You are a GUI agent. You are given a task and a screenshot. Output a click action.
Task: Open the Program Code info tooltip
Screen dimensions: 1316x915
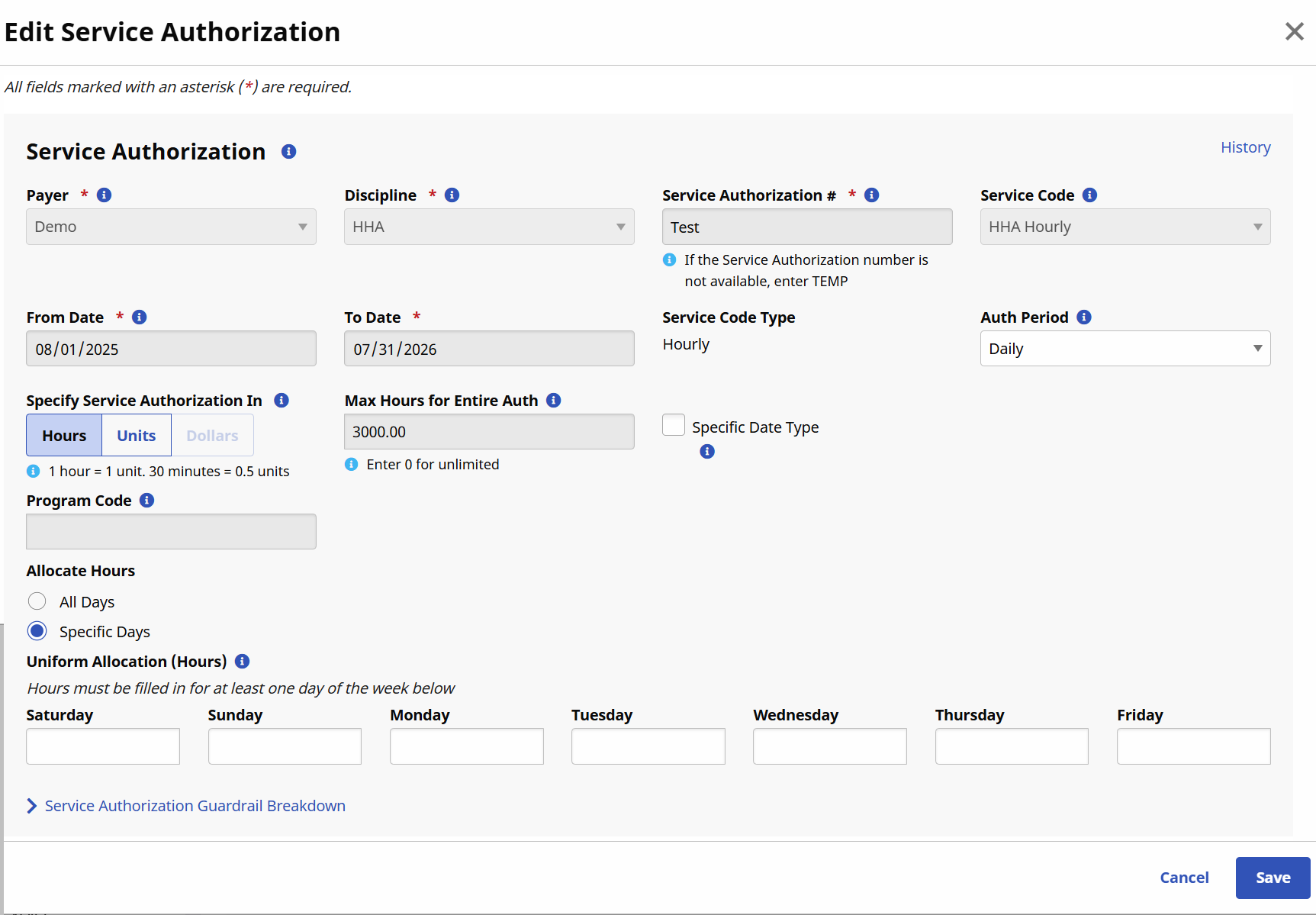pyautogui.click(x=146, y=501)
